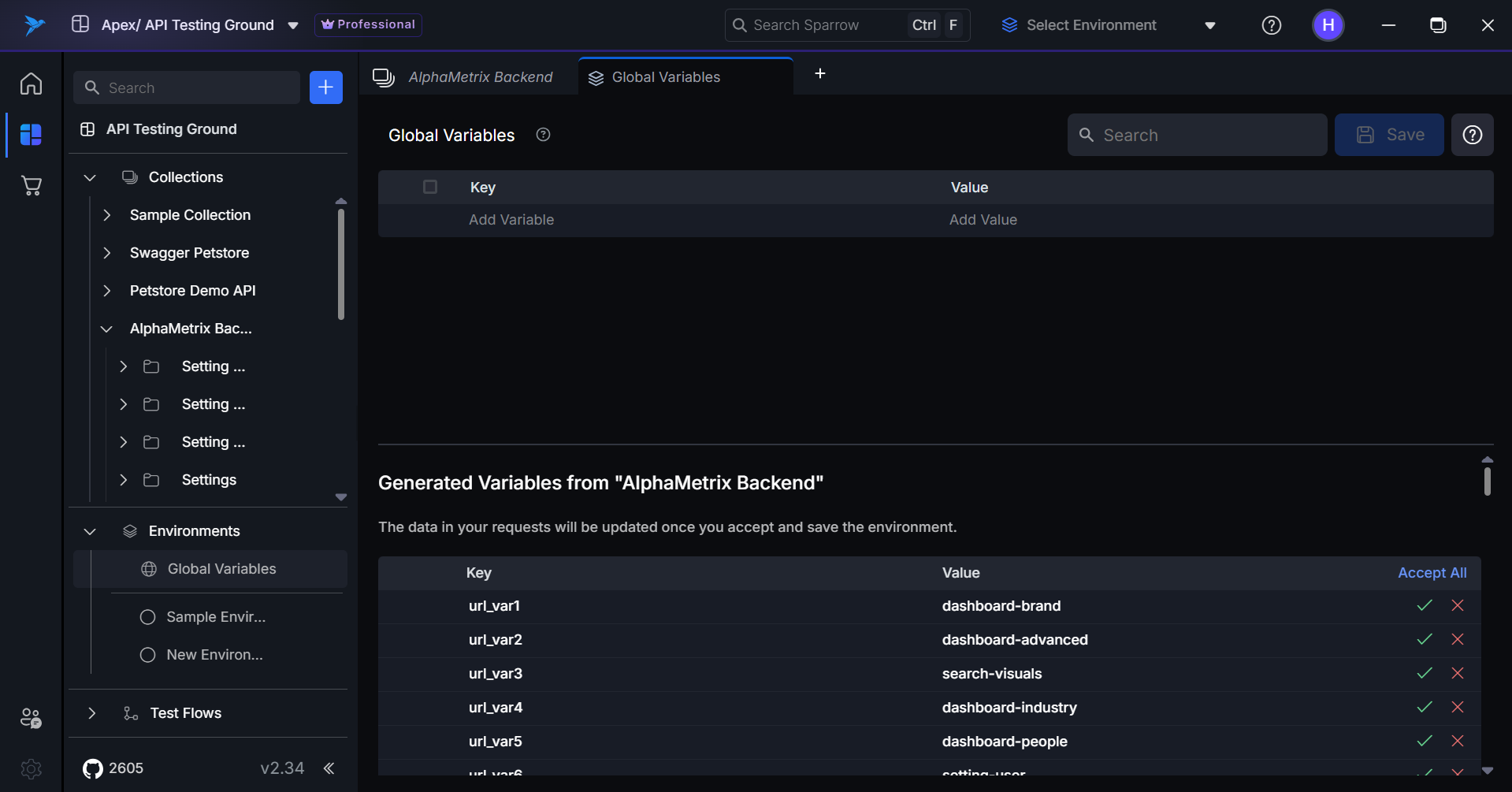Open the help menu in the top bar
This screenshot has width=1512, height=792.
1271,24
